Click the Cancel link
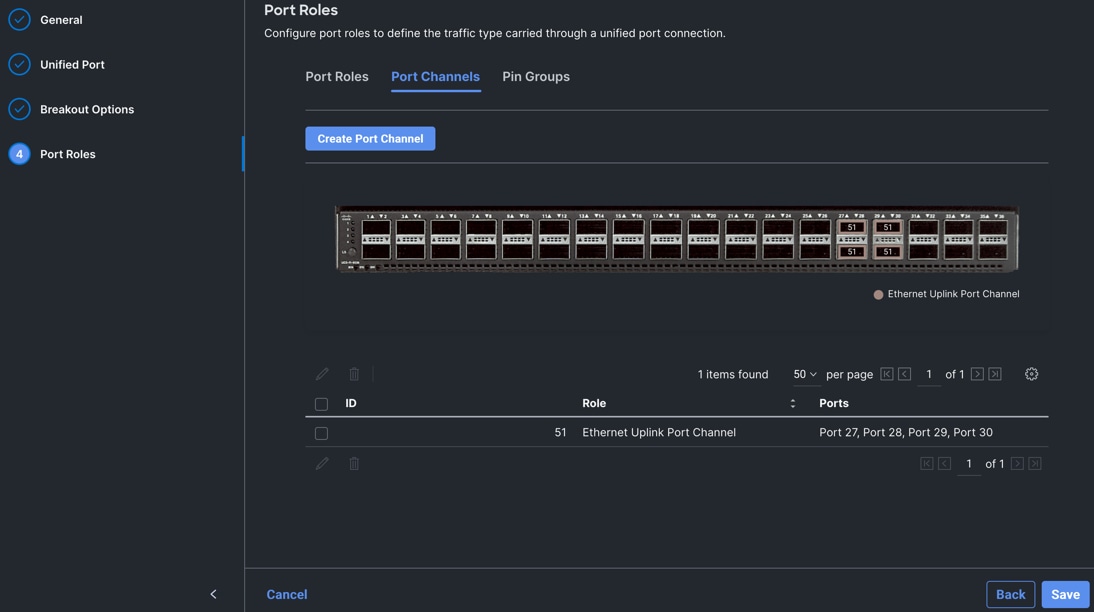Viewport: 1094px width, 612px height. 287,594
